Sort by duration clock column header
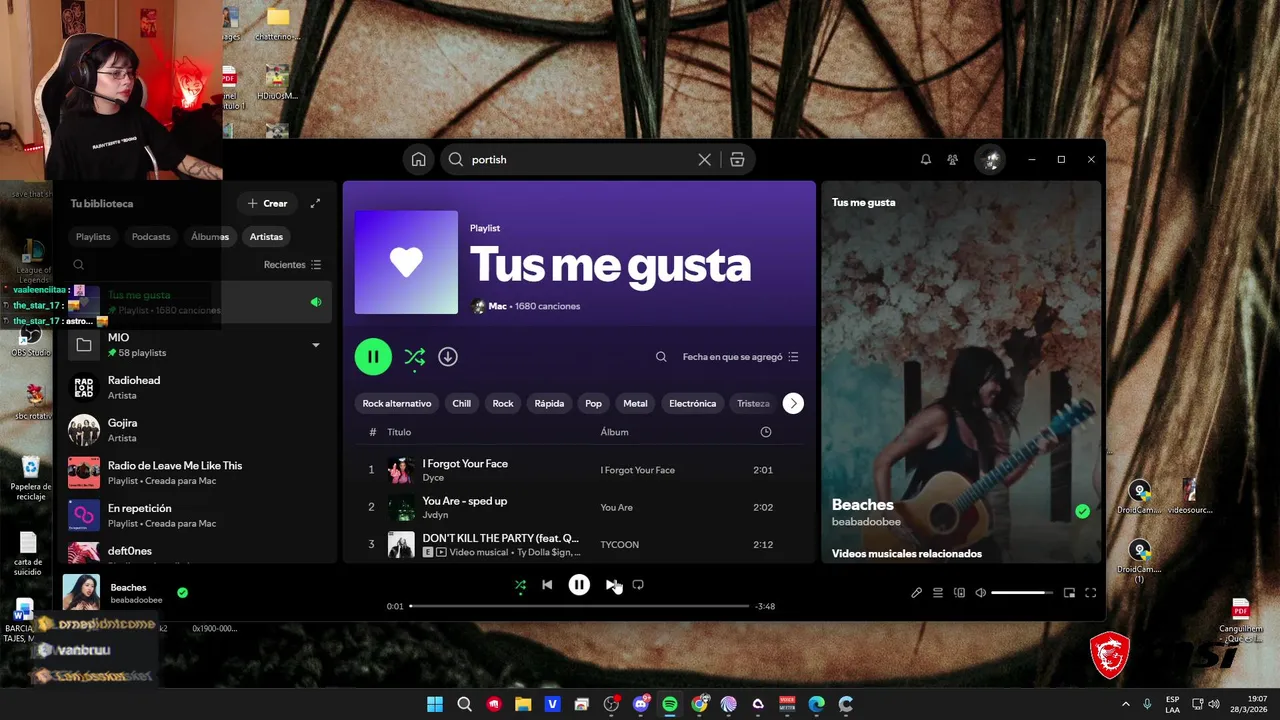Image resolution: width=1280 pixels, height=720 pixels. [765, 432]
